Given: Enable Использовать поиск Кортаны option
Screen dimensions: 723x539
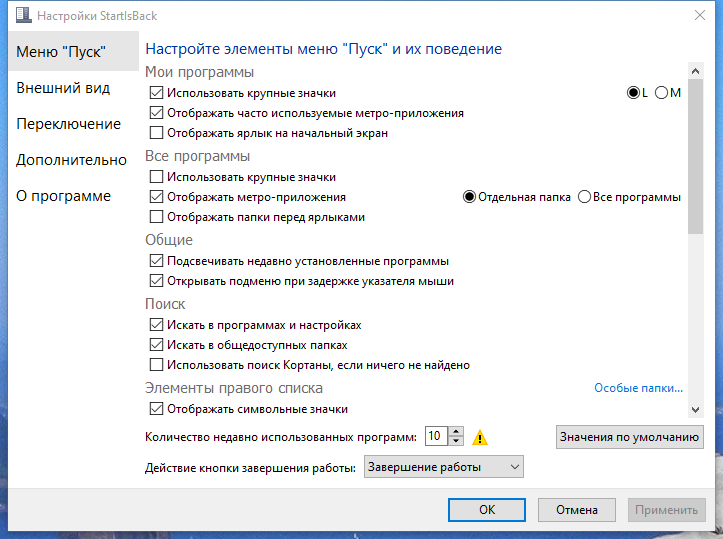Looking at the screenshot, I should [x=156, y=365].
